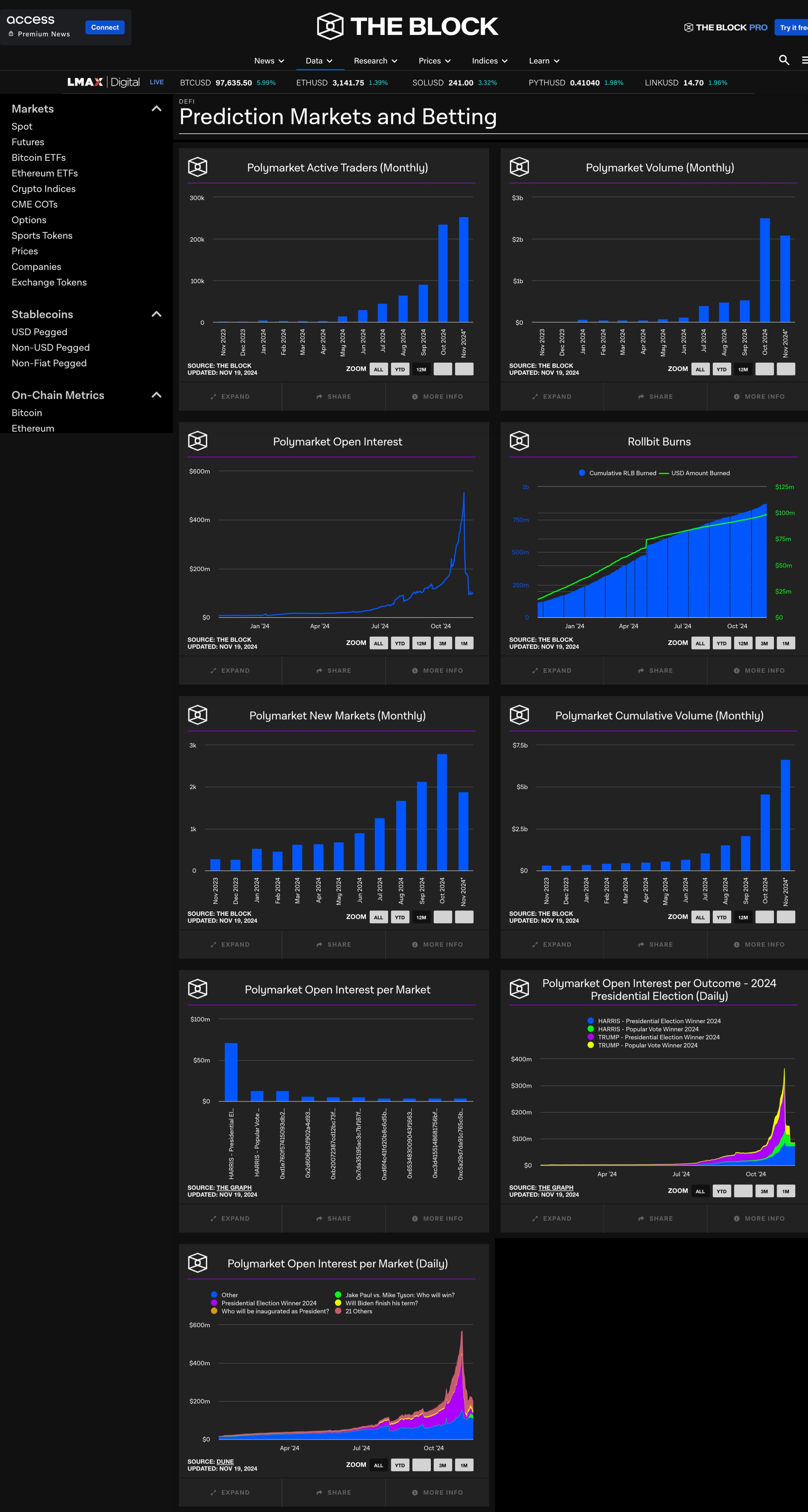Click the Block icon on Polymarket Active Traders chart

click(198, 167)
